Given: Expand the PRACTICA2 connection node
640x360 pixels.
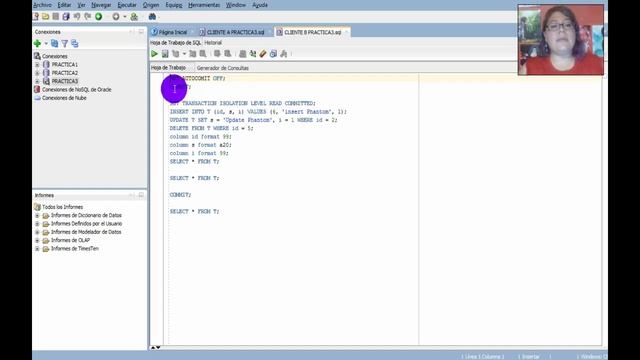Looking at the screenshot, I should point(37,73).
